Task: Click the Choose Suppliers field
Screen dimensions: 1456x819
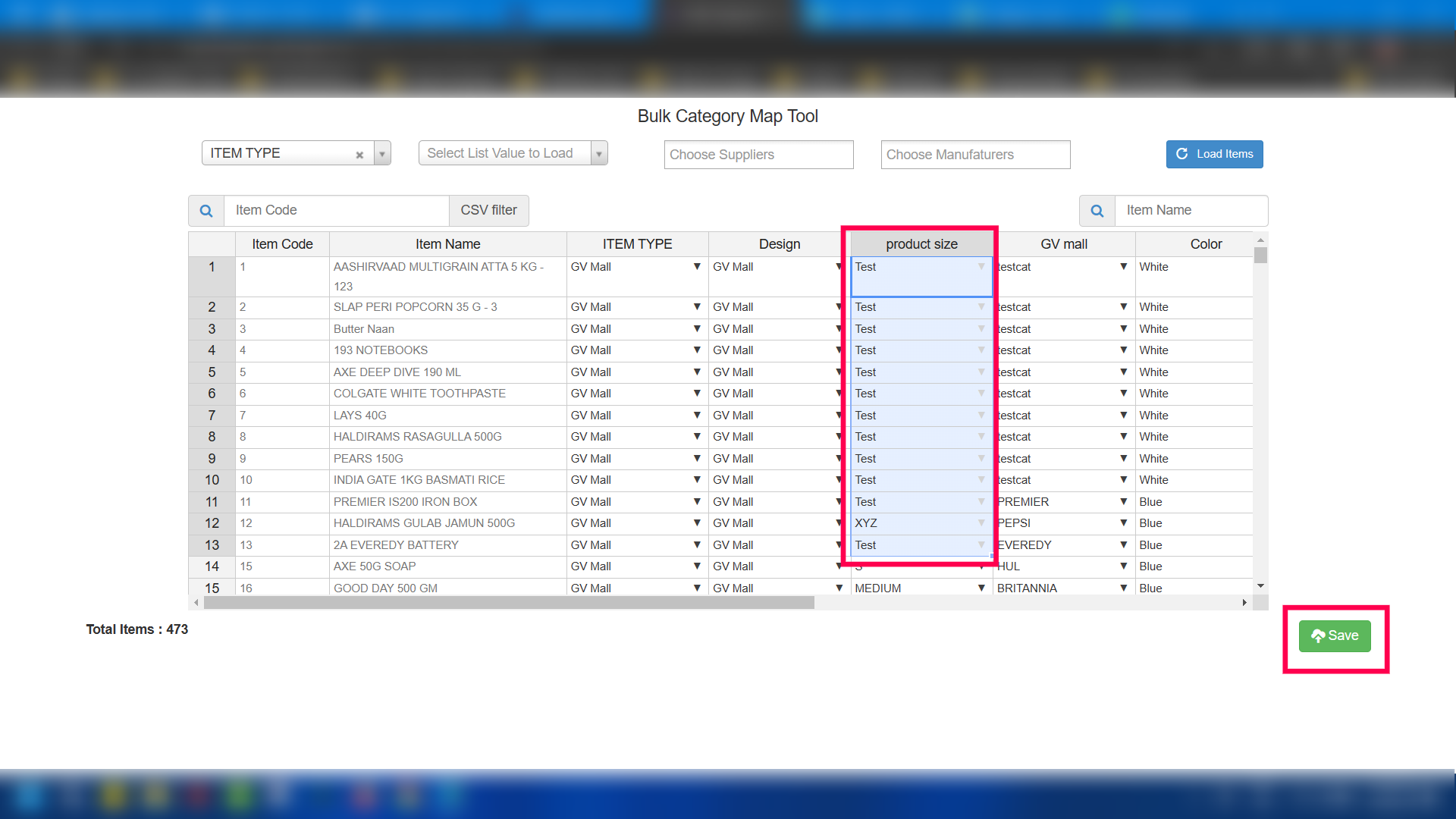Action: coord(758,155)
